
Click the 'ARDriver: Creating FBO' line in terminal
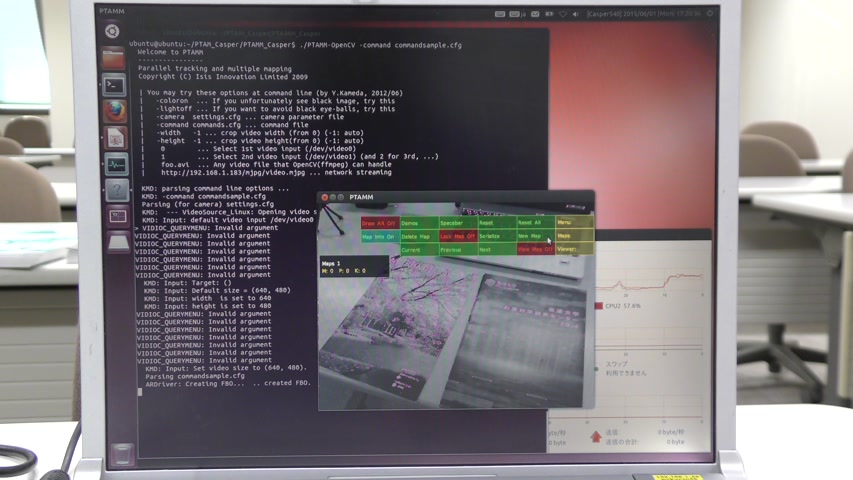(228, 383)
